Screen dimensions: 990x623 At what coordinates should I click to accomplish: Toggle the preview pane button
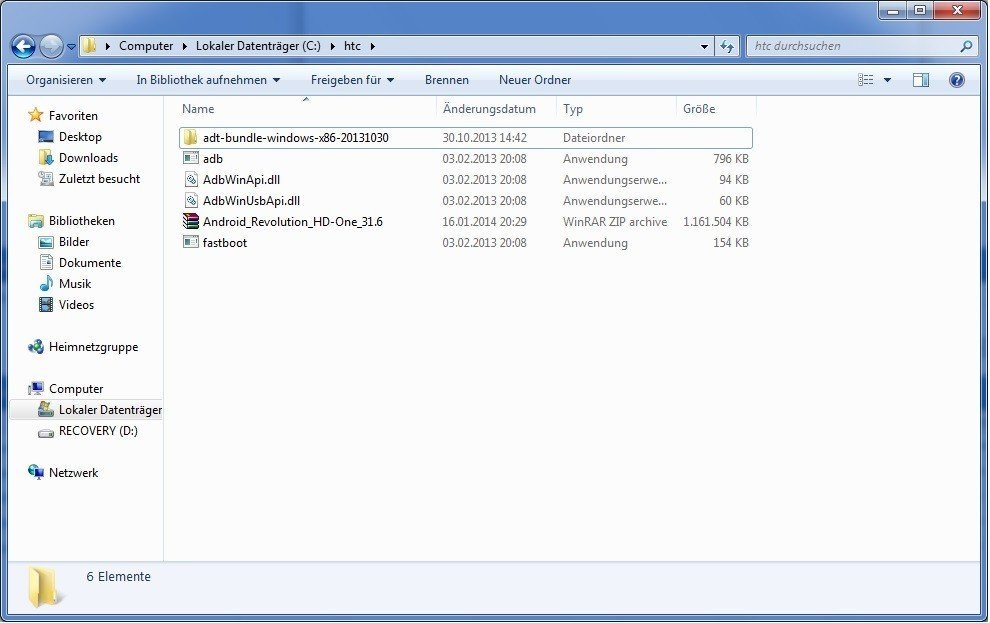921,80
